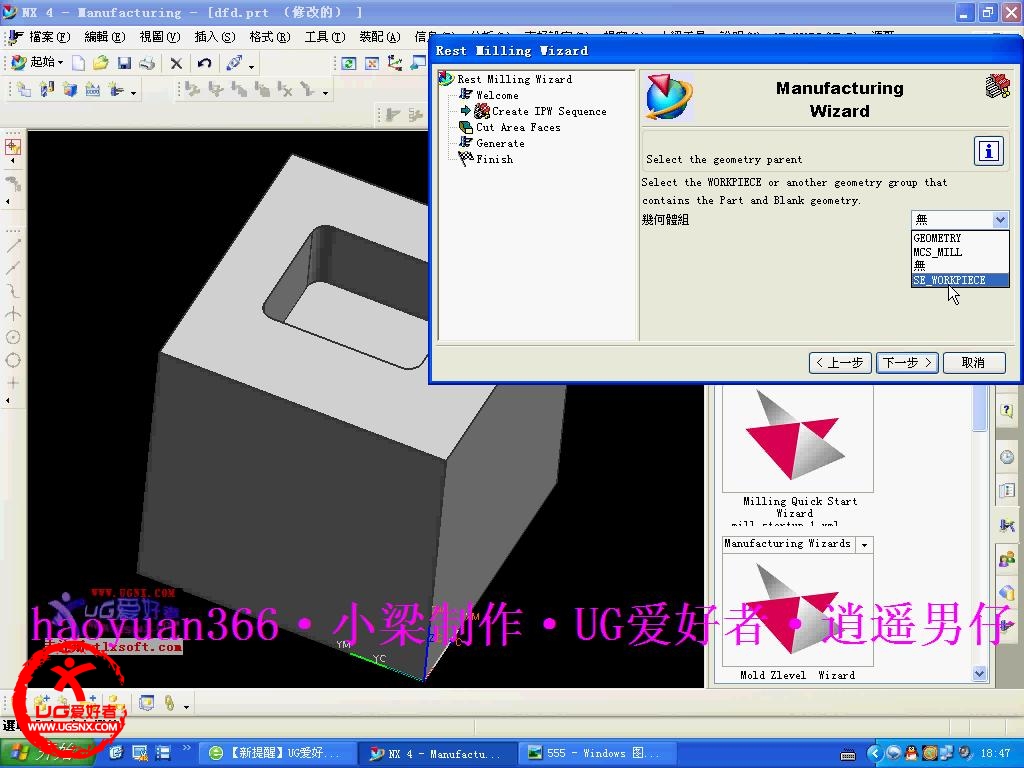The height and width of the screenshot is (768, 1024).
Task: Click Create Method toolbar icon
Action: pos(93,90)
